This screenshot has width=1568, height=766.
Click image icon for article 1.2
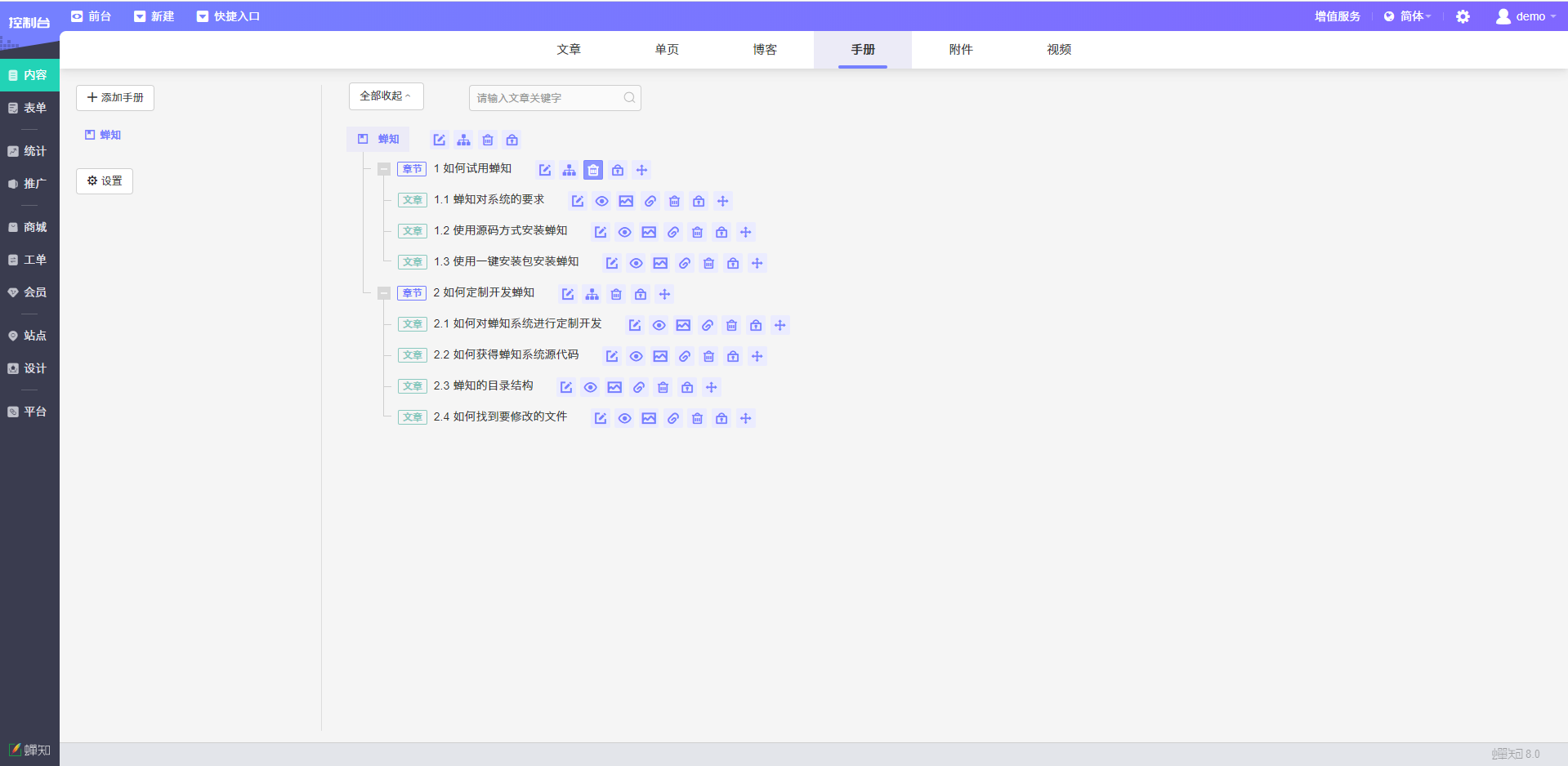tap(649, 232)
